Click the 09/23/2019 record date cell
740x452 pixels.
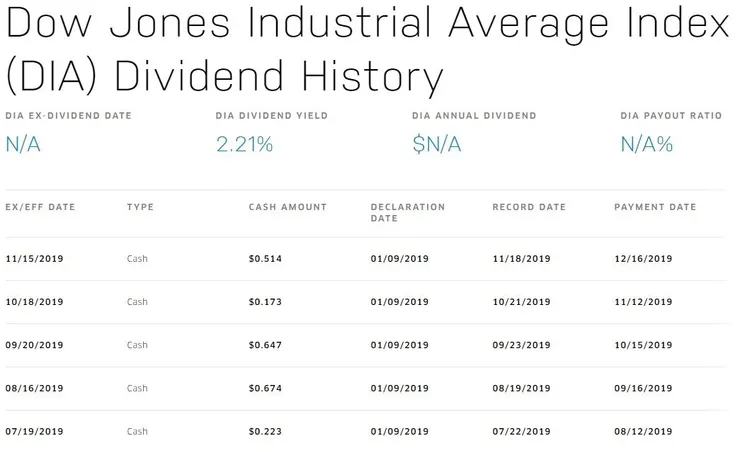[x=521, y=345]
